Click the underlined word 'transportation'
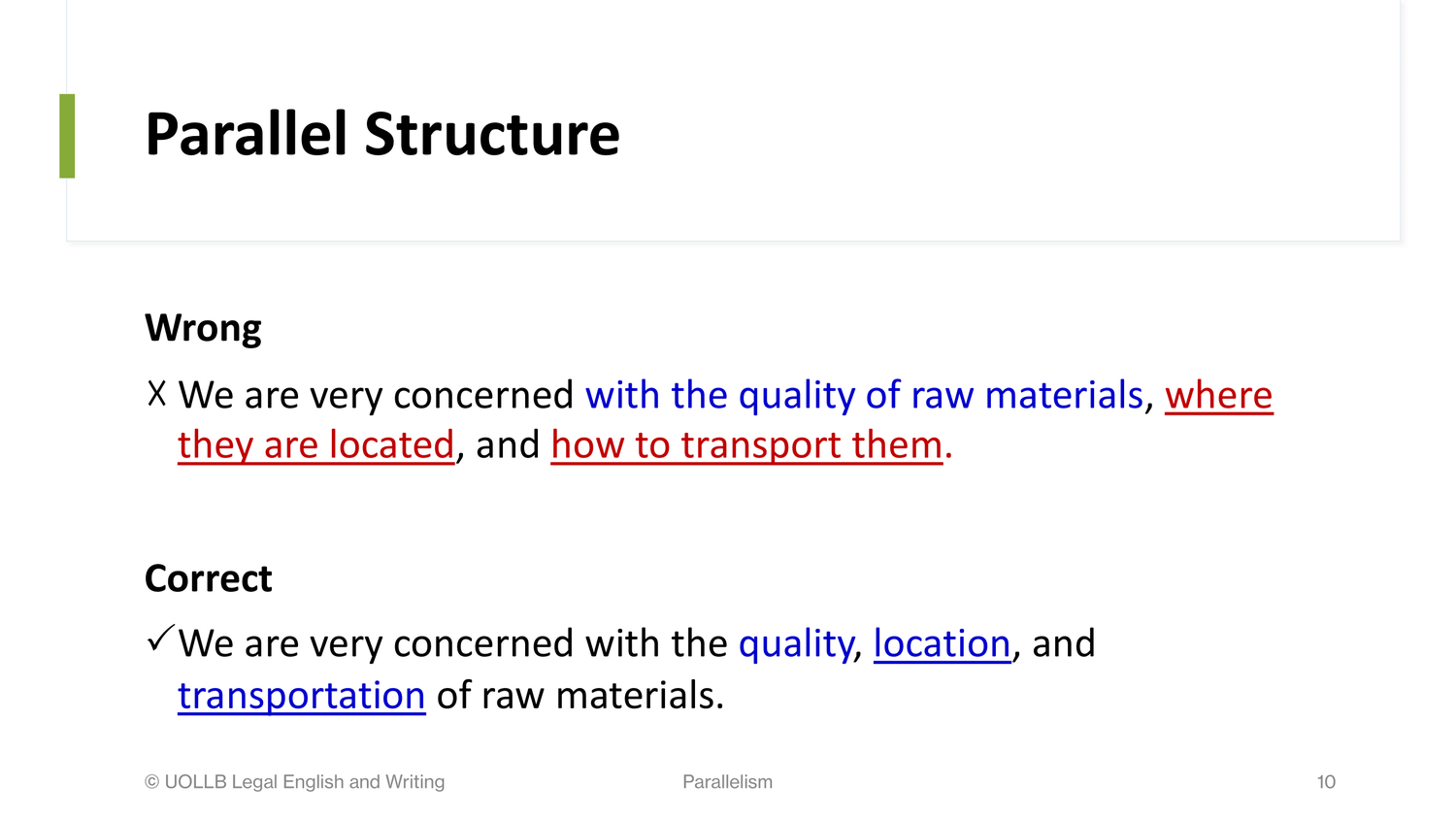 (x=301, y=696)
